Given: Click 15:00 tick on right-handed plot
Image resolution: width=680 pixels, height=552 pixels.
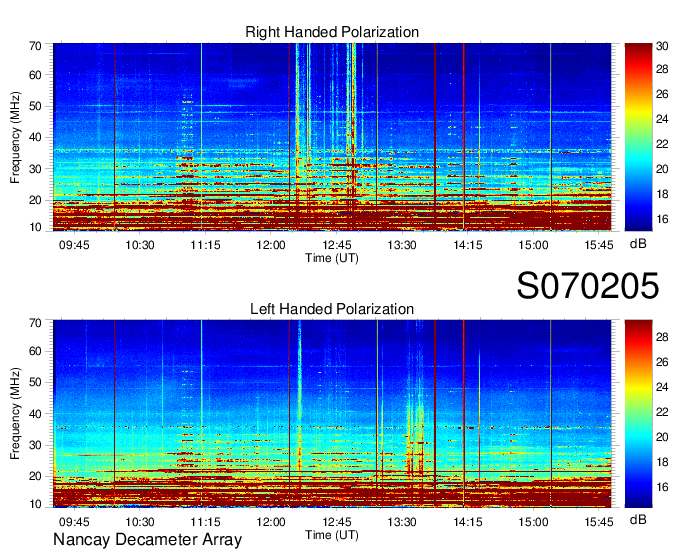Looking at the screenshot, I should pos(533,245).
